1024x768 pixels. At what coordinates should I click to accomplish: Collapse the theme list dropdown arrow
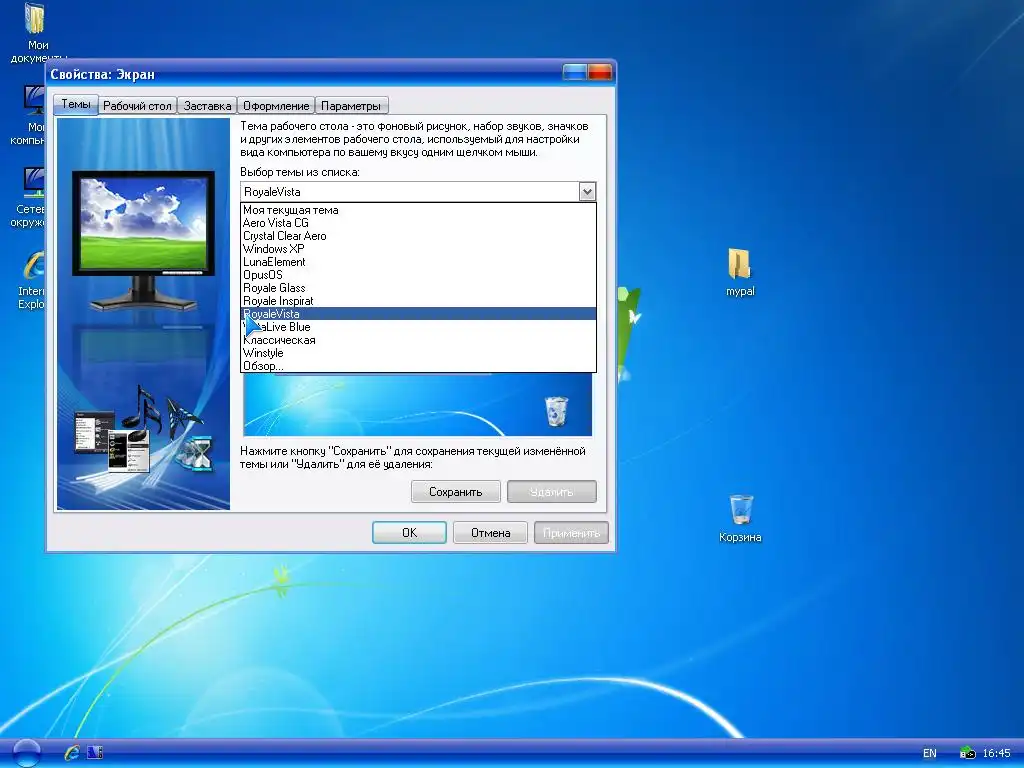587,192
